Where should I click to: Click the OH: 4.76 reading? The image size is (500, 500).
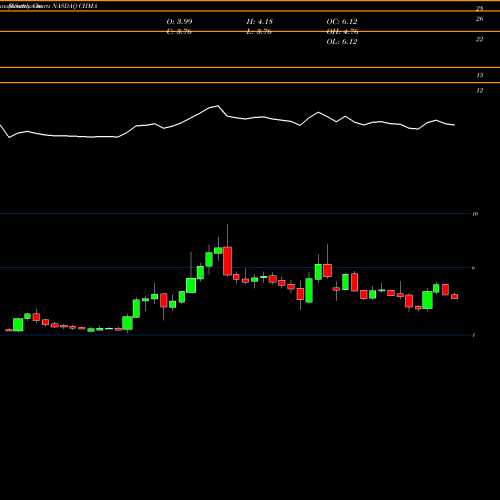tap(342, 32)
